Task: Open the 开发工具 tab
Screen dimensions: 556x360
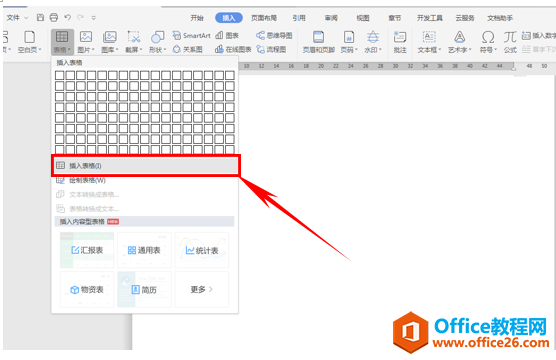Action: 430,18
